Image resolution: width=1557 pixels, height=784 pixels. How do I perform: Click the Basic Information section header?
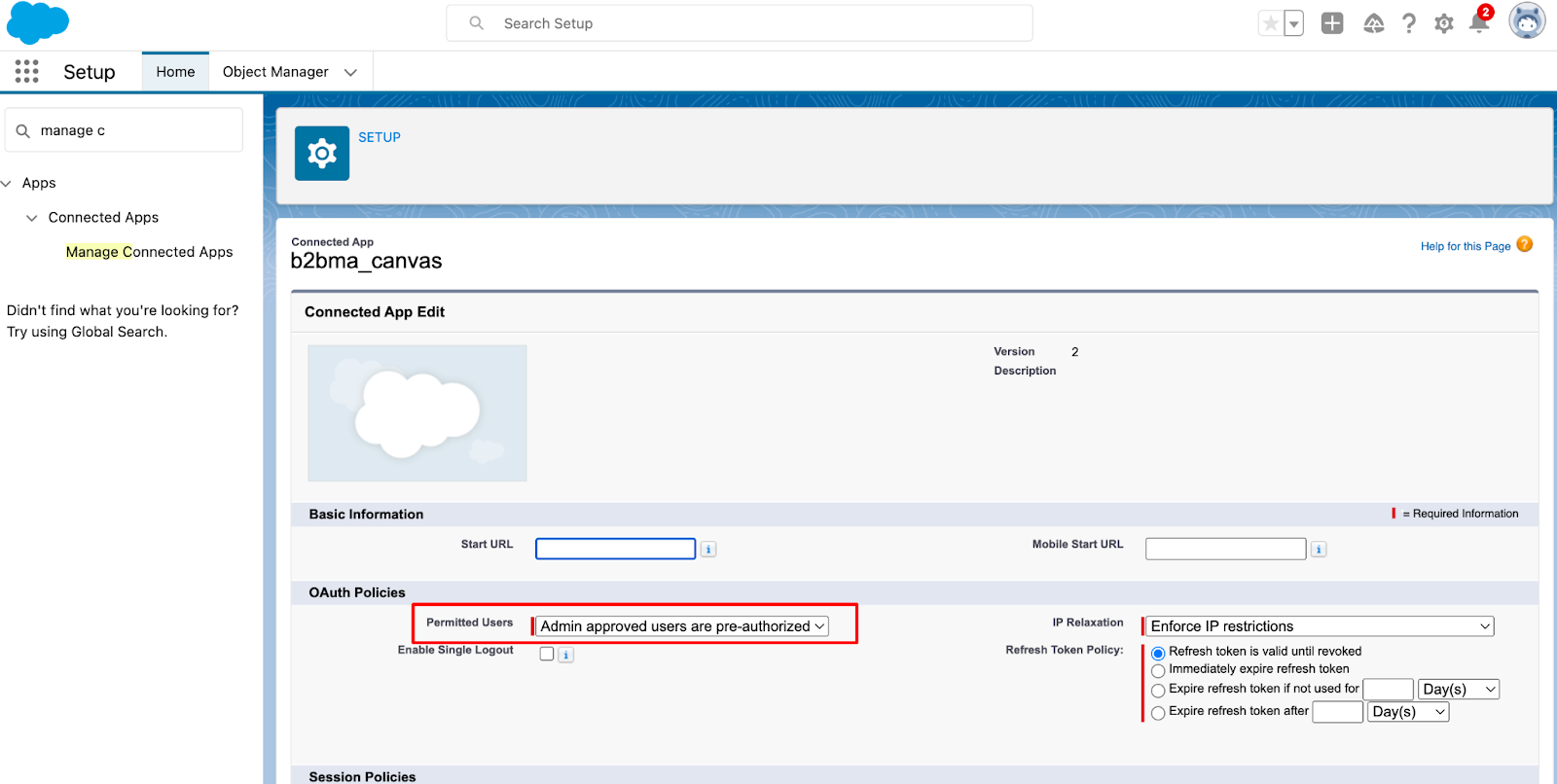click(x=366, y=515)
